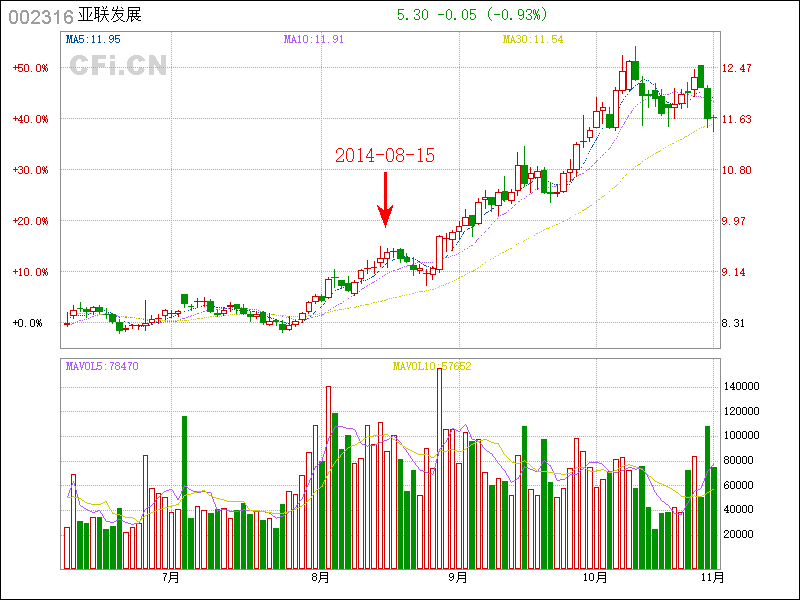Click the 140000 volume axis label
This screenshot has width=800, height=600.
742,386
